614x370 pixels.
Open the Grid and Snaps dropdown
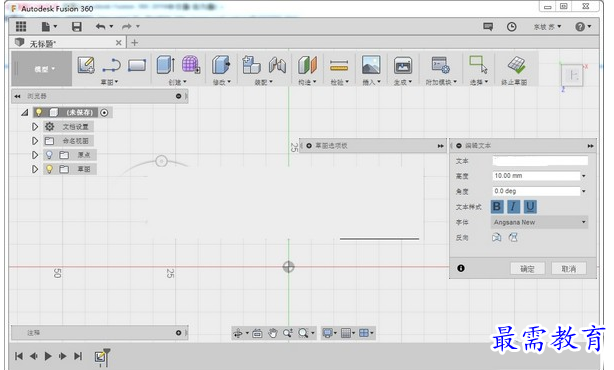pos(348,333)
